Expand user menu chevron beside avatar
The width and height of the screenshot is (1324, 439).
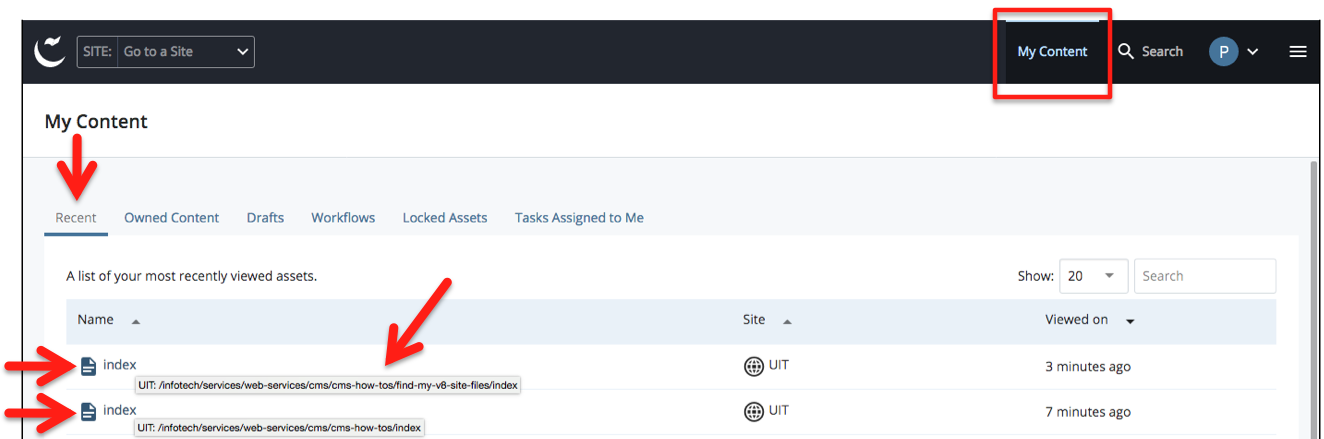(1252, 52)
